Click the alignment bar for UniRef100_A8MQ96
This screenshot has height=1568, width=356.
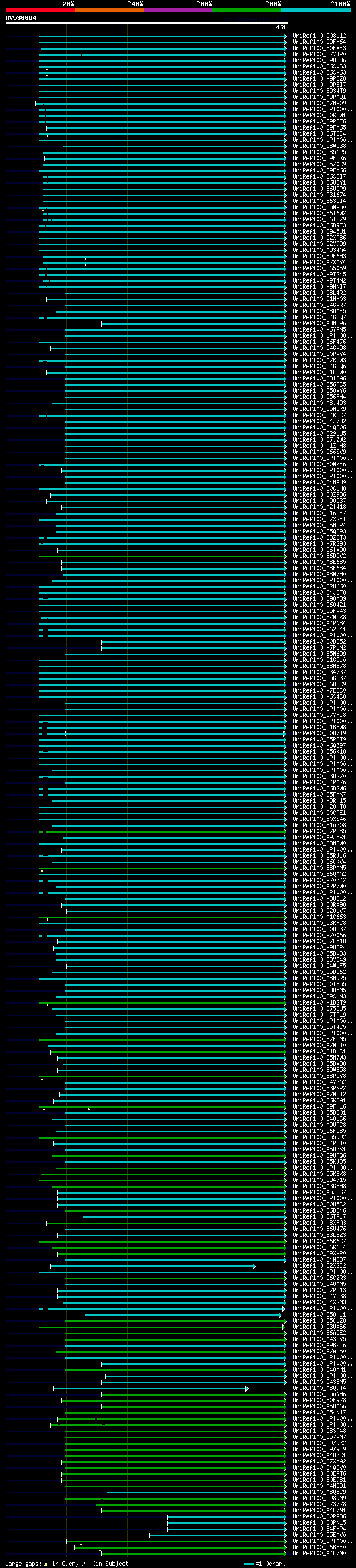[x=194, y=323]
